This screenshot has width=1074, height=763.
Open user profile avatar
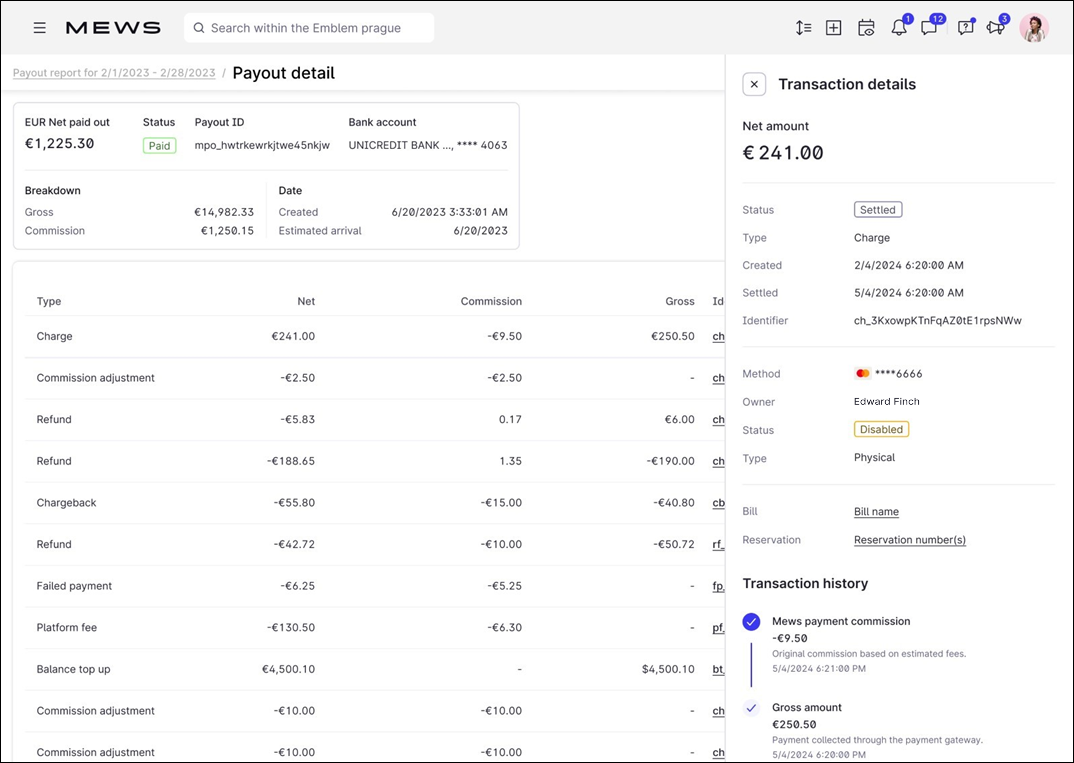click(x=1034, y=28)
